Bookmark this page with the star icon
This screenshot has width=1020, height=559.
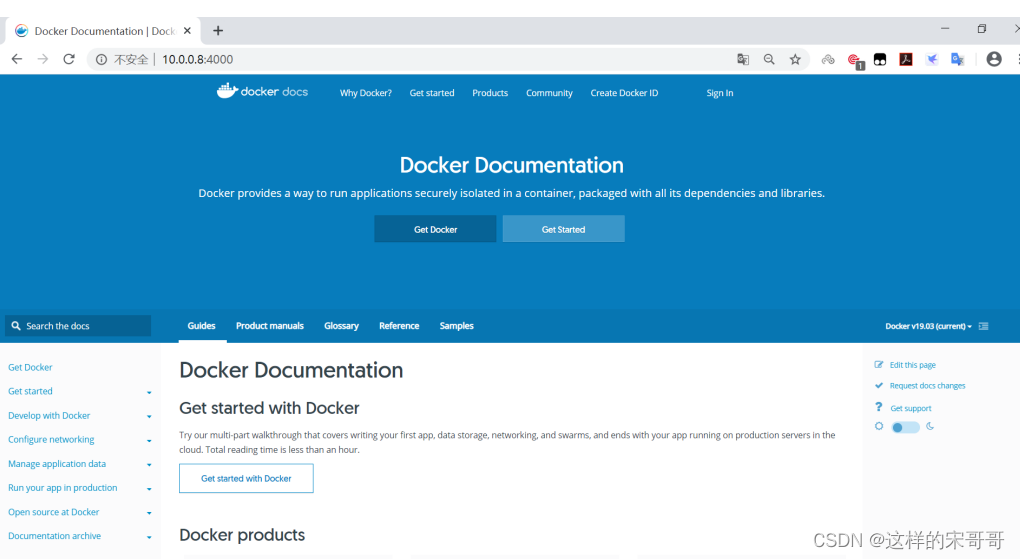(x=795, y=59)
